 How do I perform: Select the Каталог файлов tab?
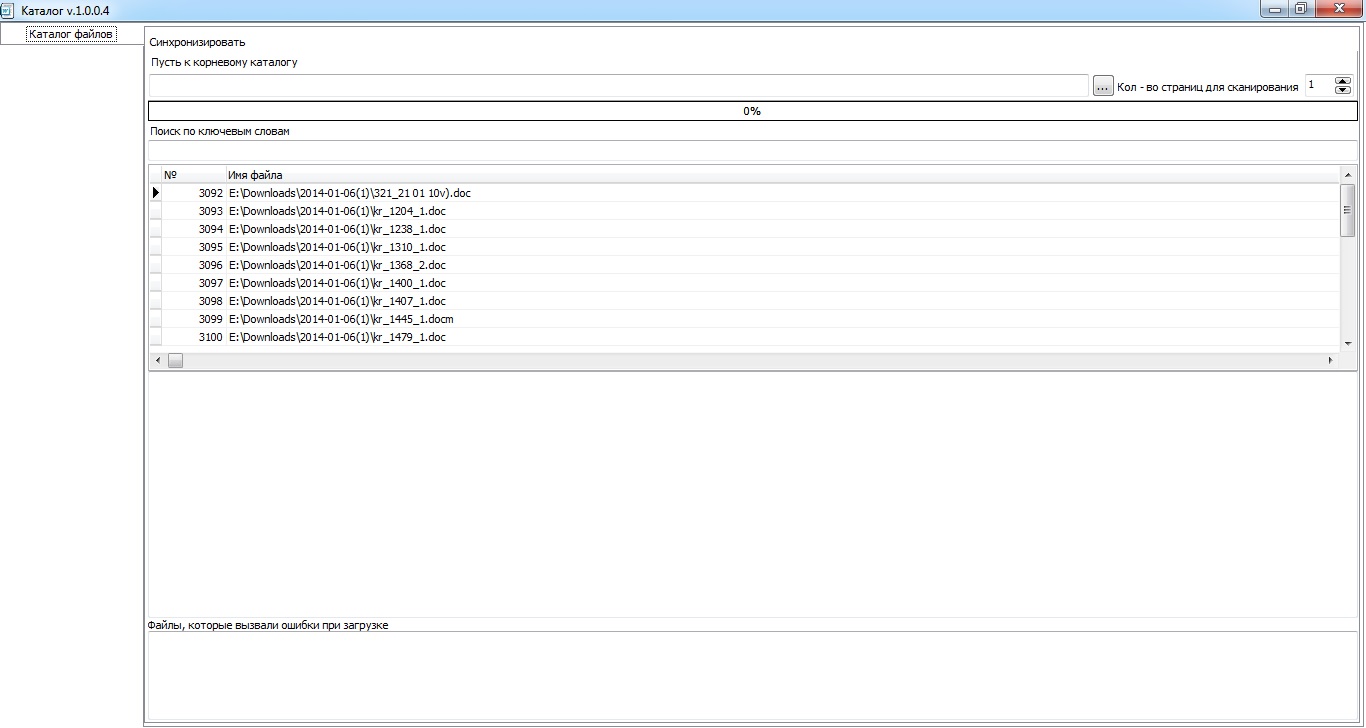72,34
